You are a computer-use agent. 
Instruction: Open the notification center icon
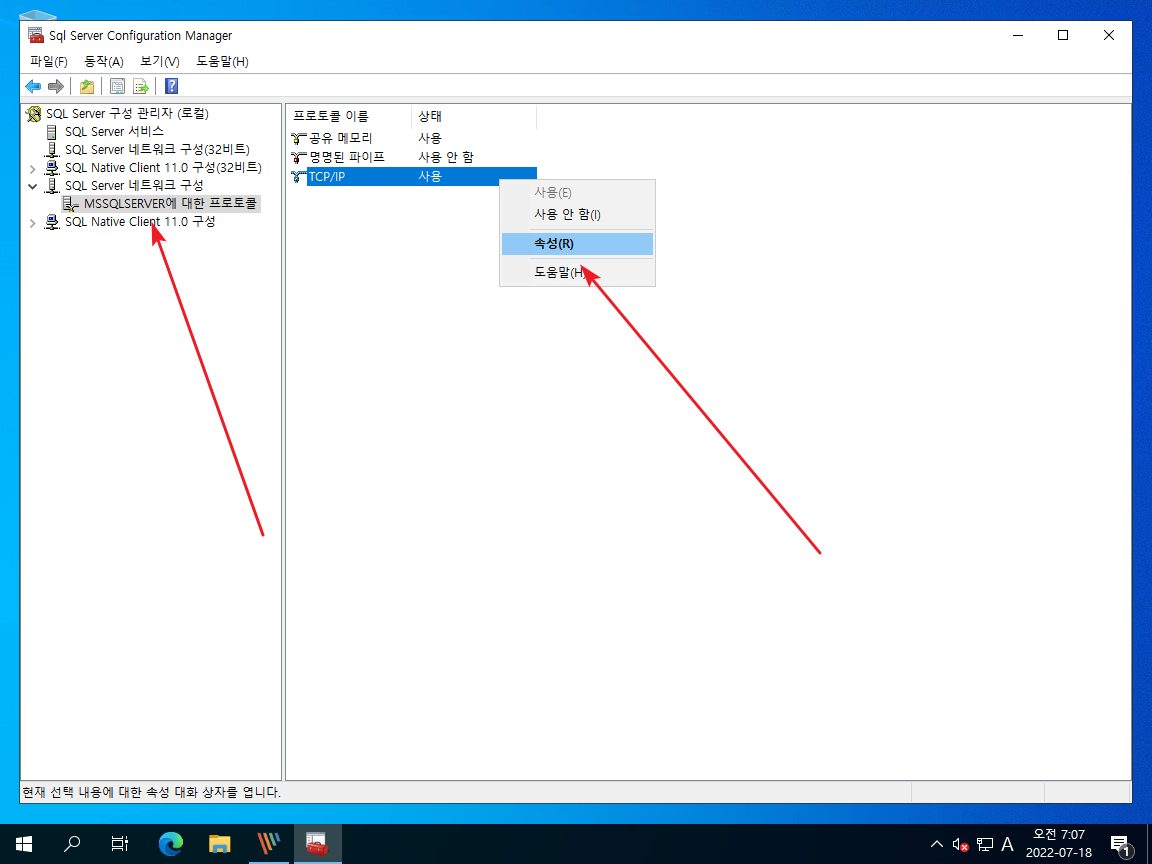[x=1120, y=845]
